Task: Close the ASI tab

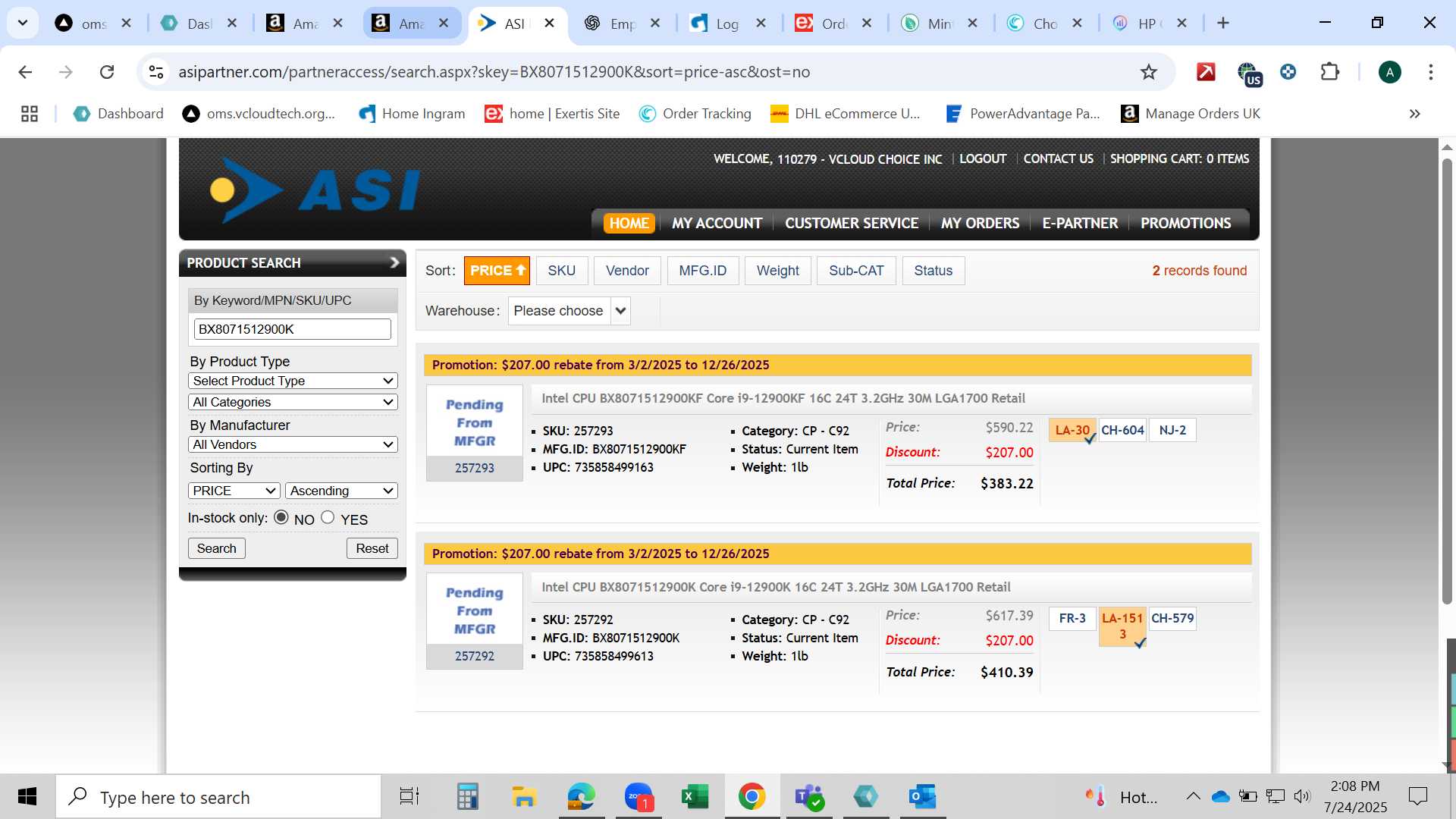Action: coord(549,24)
